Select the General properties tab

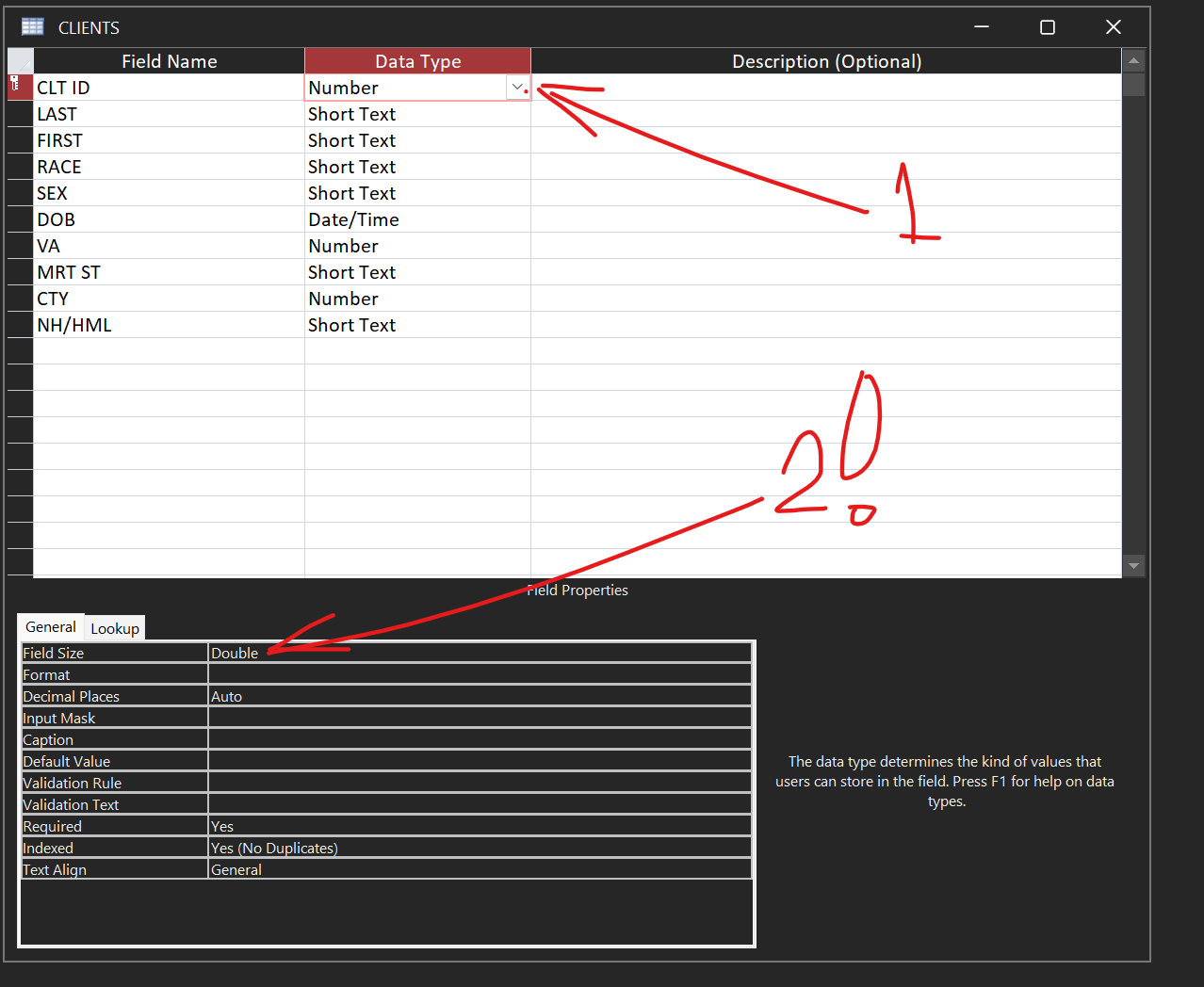[x=51, y=626]
